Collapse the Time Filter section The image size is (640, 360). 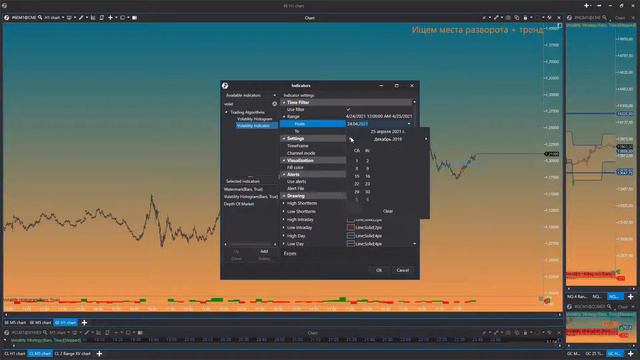click(284, 102)
